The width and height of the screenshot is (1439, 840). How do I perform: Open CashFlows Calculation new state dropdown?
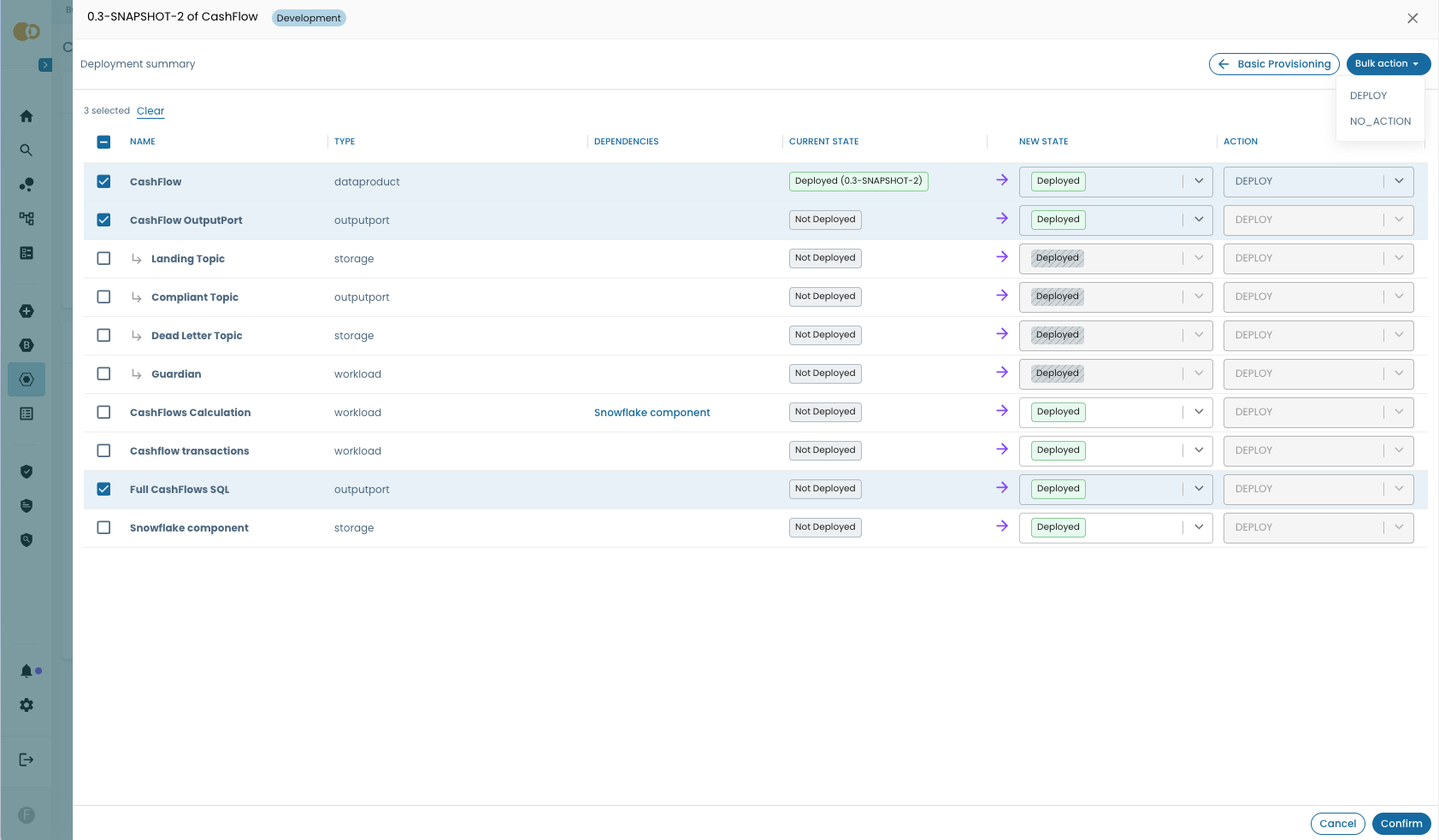1116,412
